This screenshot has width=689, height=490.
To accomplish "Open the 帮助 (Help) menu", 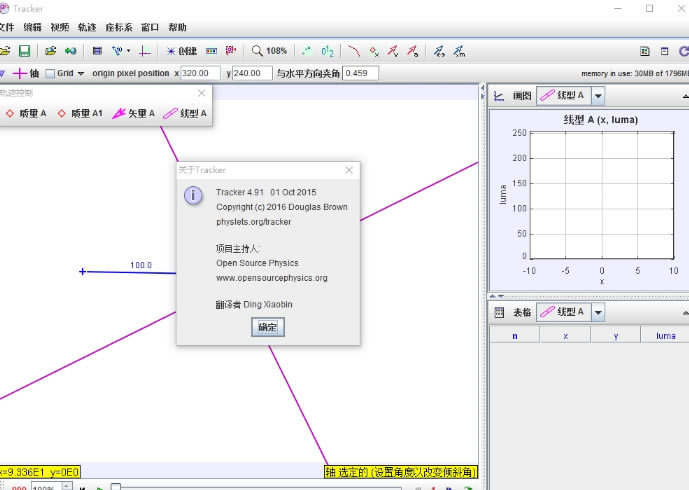I will [177, 27].
